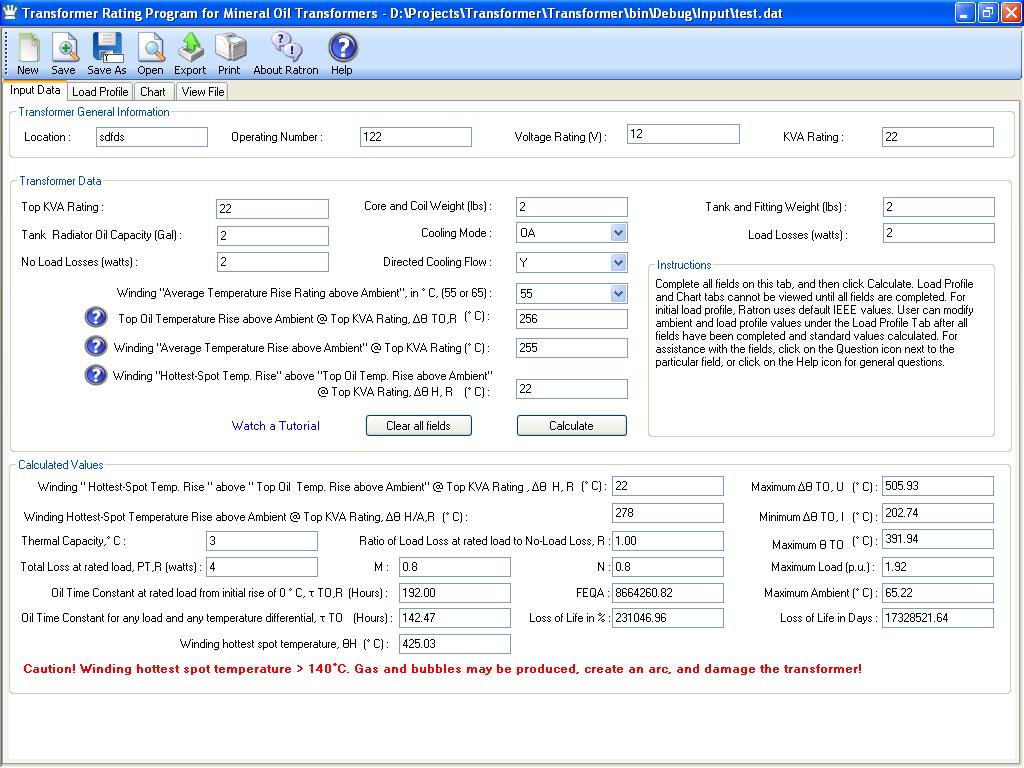Click the Oil Time Constant at rated load field
Image resolution: width=1024 pixels, height=768 pixels.
point(455,593)
